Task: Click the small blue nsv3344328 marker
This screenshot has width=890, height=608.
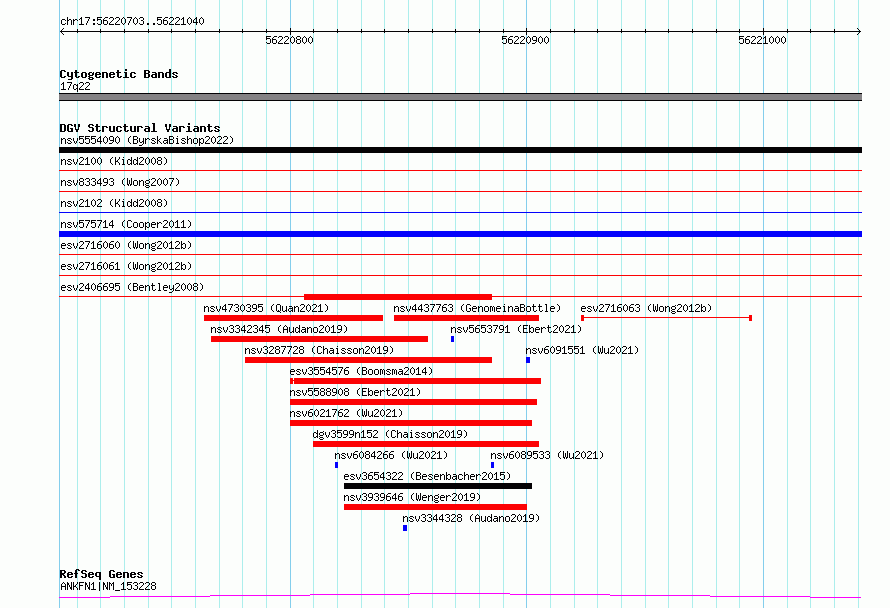Action: point(405,528)
